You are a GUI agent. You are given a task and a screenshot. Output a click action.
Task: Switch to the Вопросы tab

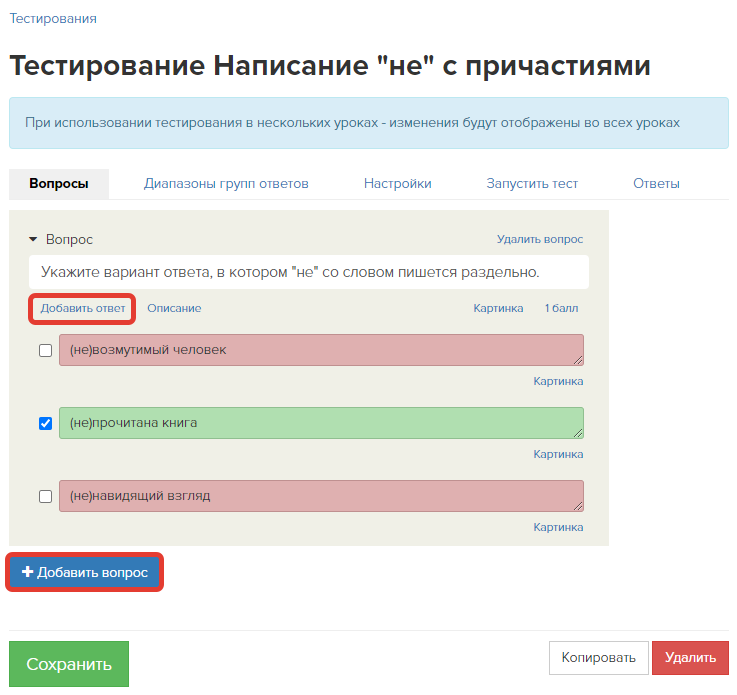pyautogui.click(x=59, y=184)
